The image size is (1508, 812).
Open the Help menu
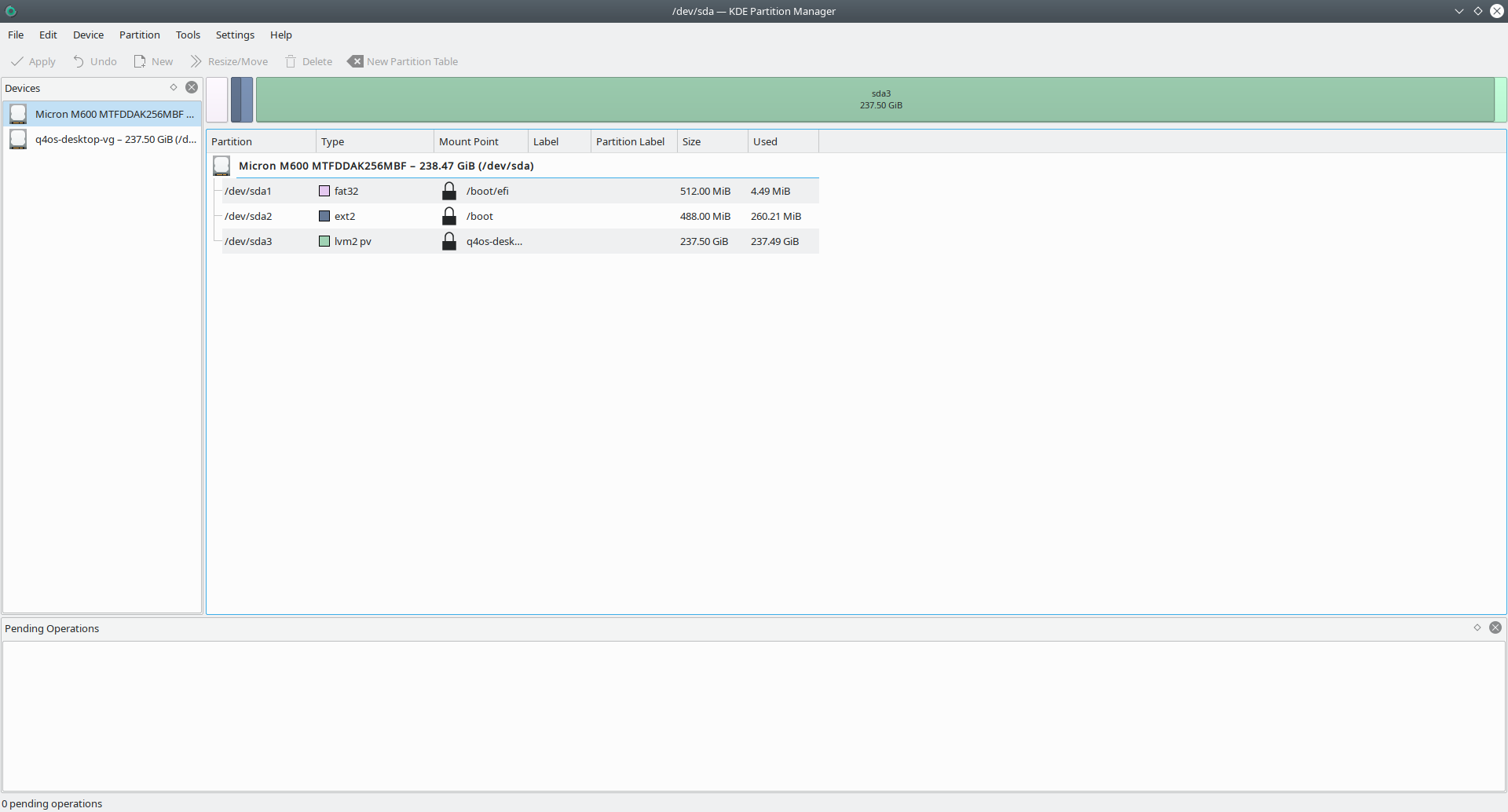(x=281, y=35)
